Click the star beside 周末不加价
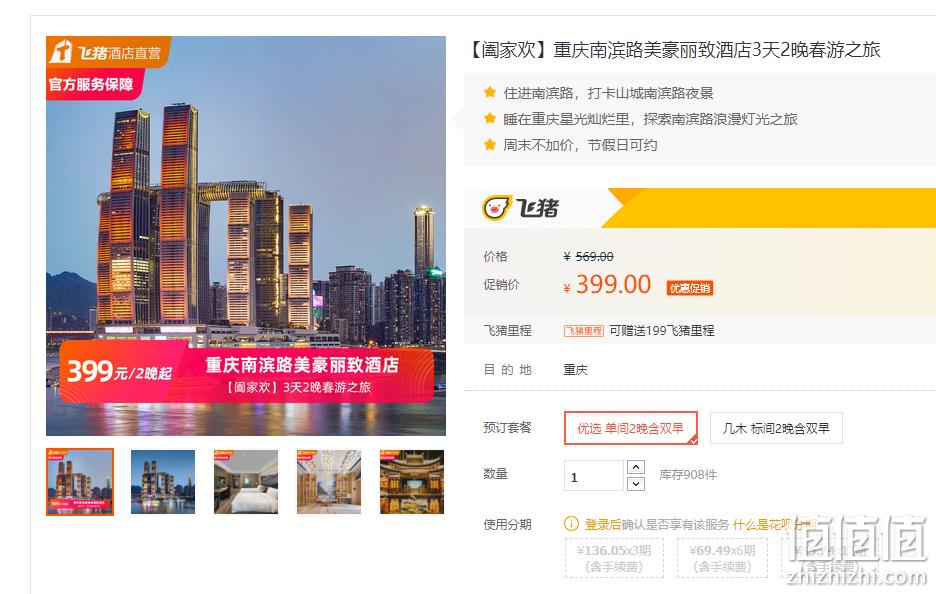 click(490, 144)
